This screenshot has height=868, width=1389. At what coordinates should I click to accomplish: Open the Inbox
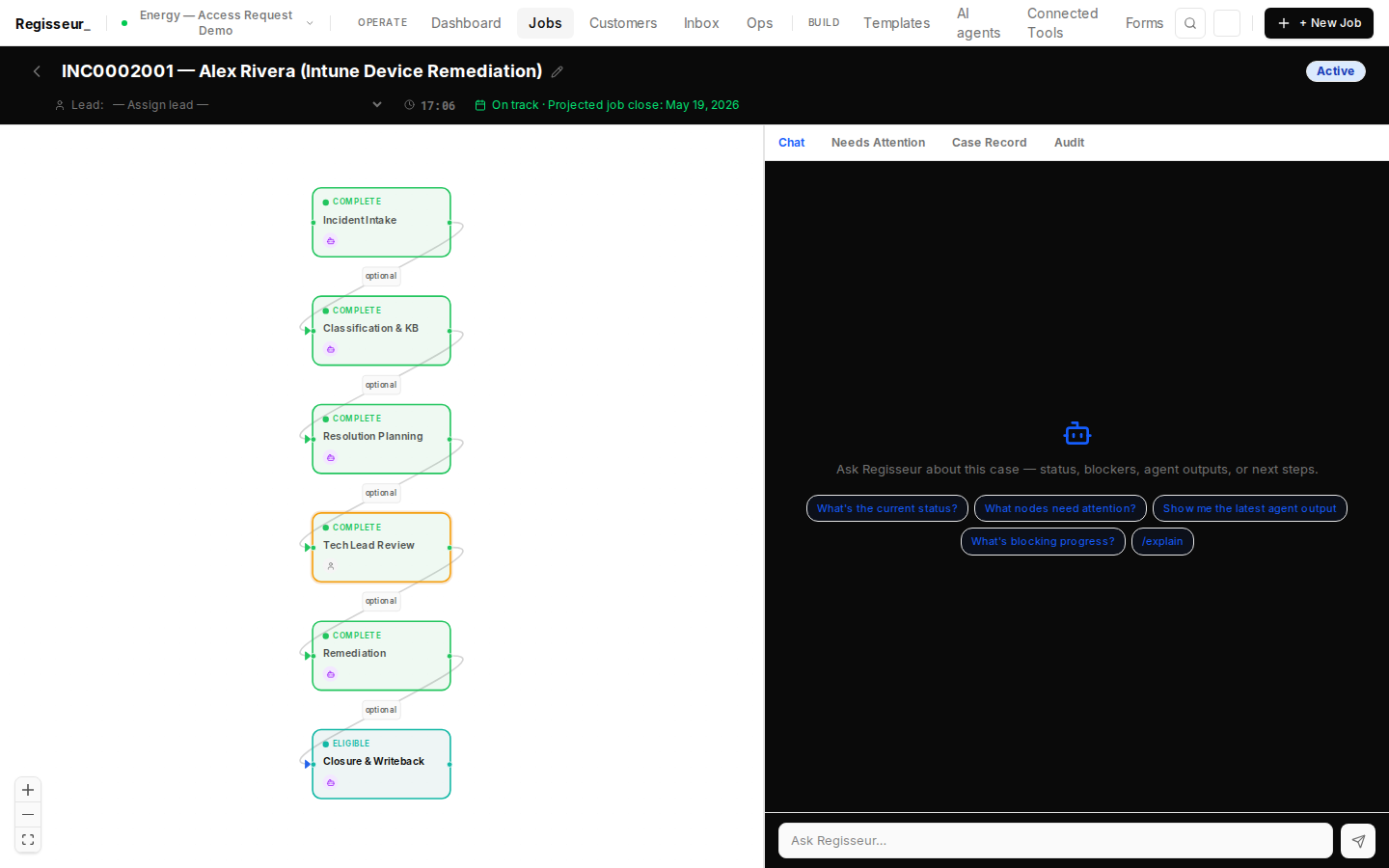[701, 23]
